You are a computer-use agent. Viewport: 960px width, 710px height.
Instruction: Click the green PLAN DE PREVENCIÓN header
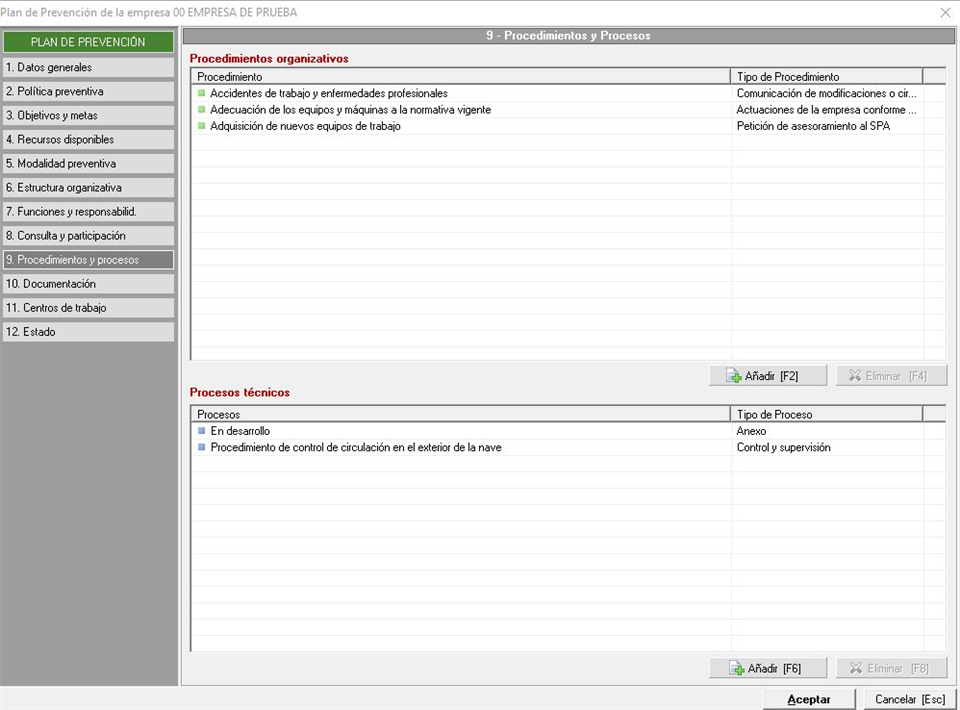pos(88,42)
